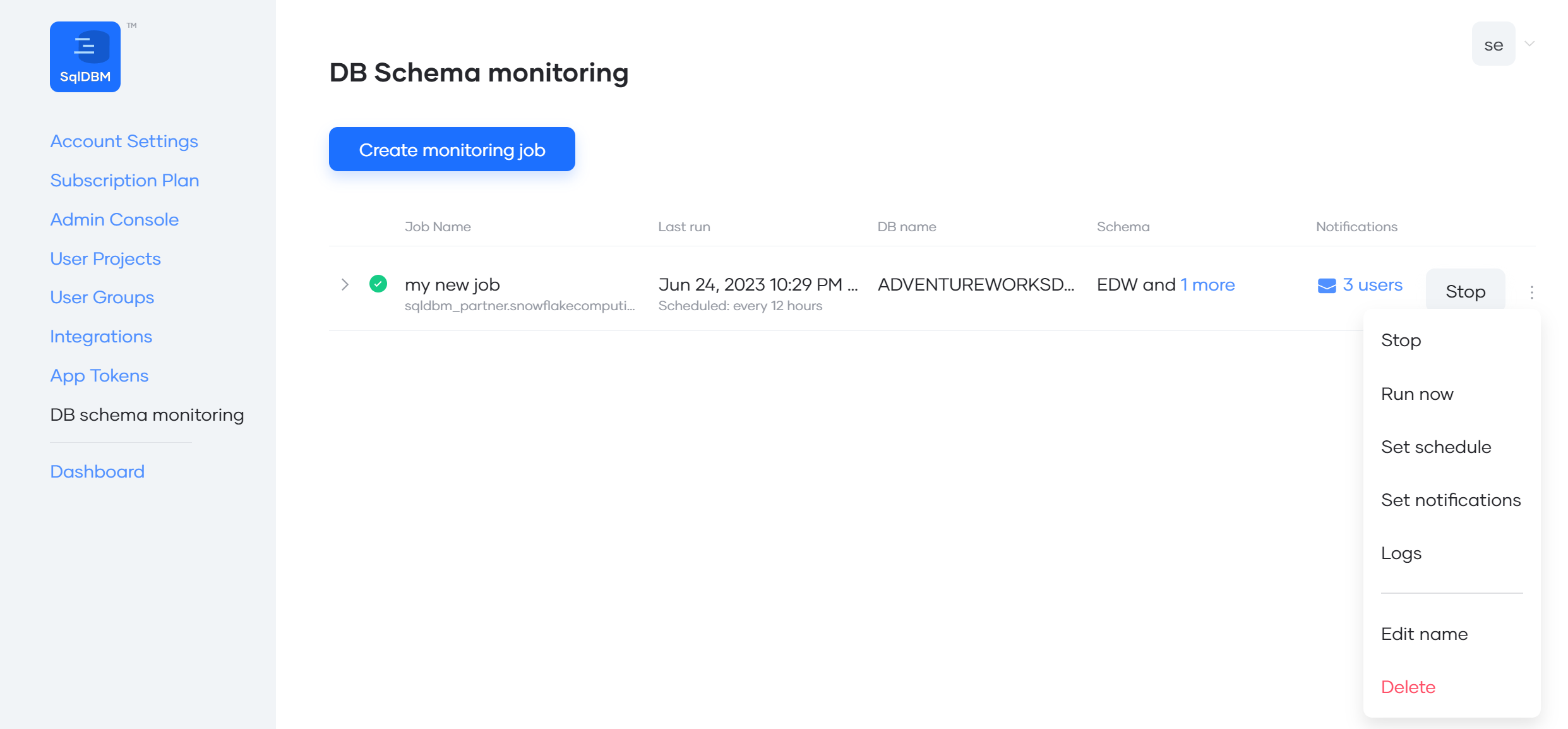Open App Tokens settings

tap(99, 375)
